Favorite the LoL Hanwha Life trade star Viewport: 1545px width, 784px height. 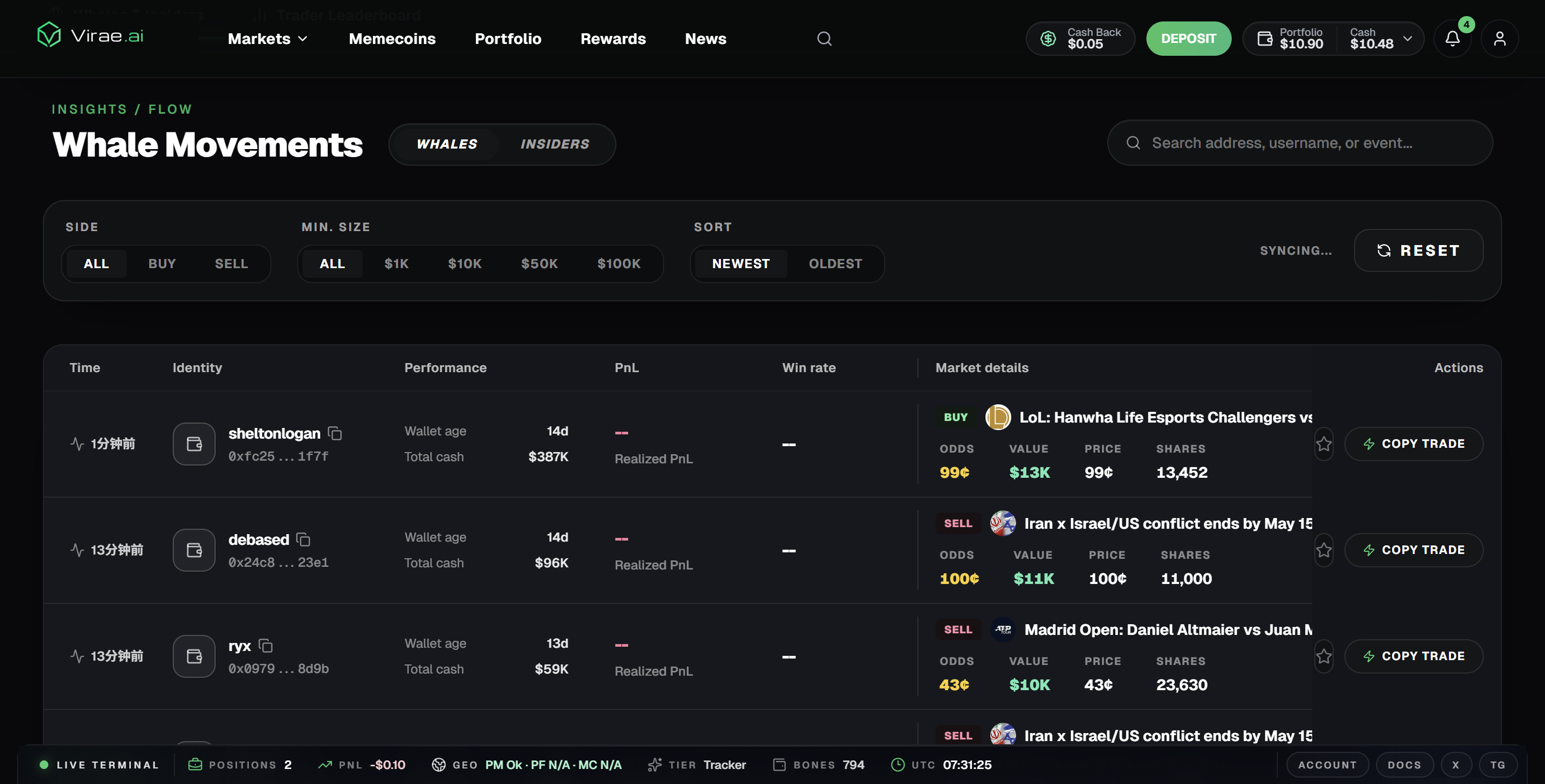1323,444
